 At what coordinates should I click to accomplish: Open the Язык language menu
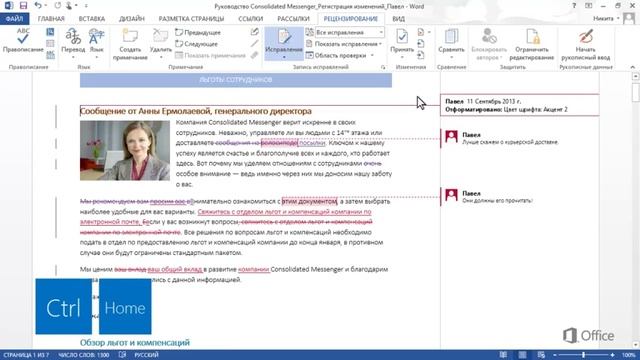96,43
